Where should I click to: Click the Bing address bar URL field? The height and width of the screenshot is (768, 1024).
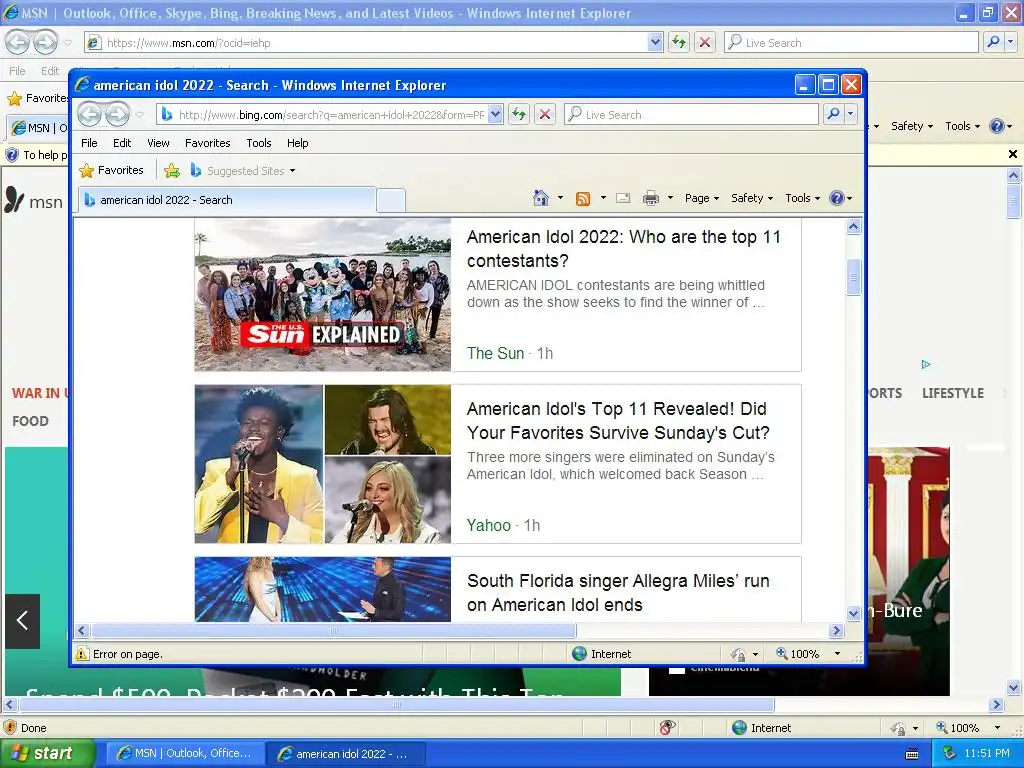tap(330, 114)
